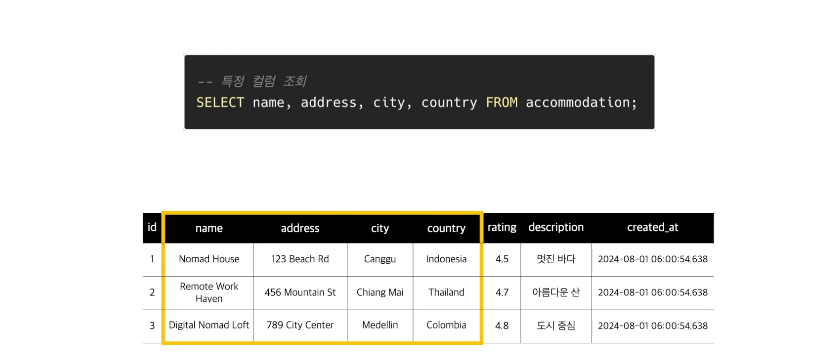Click the id cell of the Nomad House row
This screenshot has width=832, height=364.
click(x=152, y=259)
